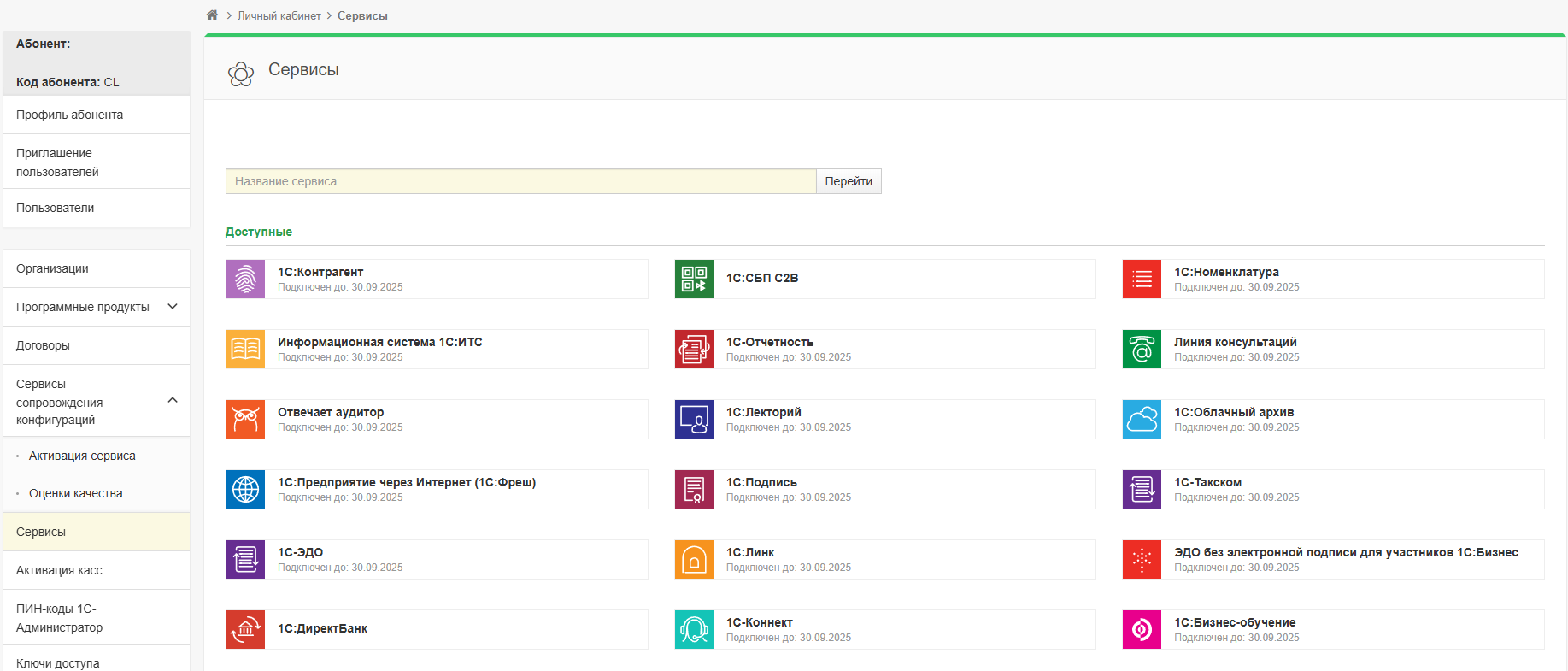Open Организации in sidebar

97,268
